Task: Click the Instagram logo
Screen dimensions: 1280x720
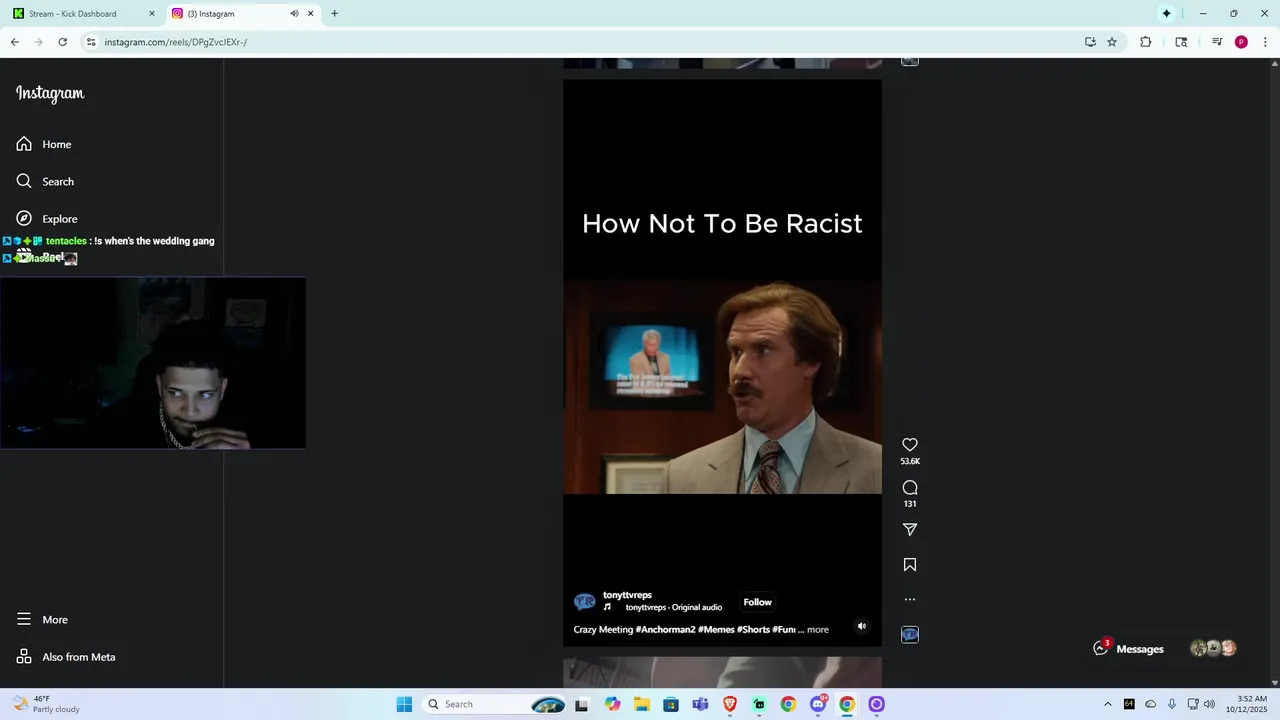Action: pyautogui.click(x=50, y=93)
